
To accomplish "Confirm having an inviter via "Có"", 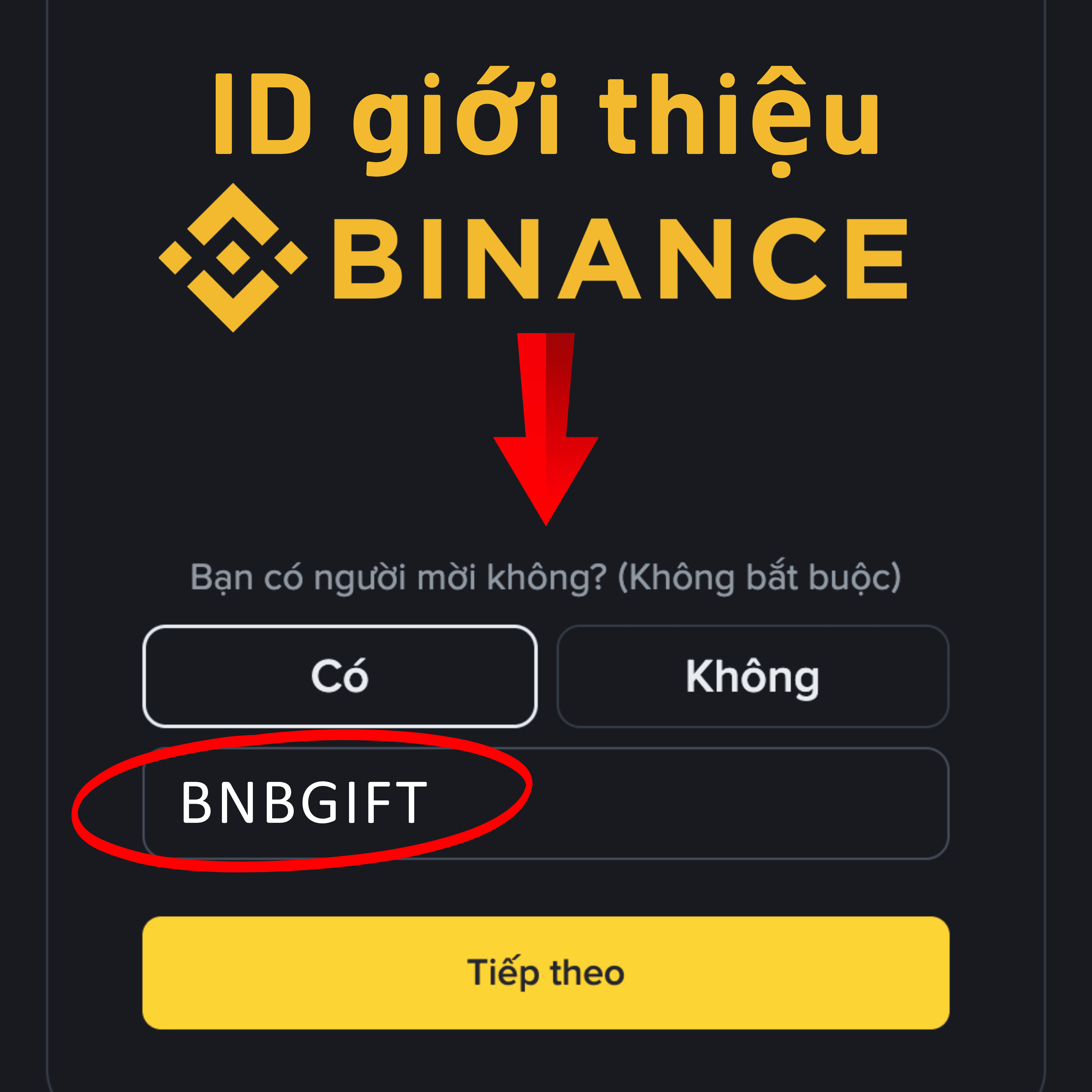I will tap(340, 676).
